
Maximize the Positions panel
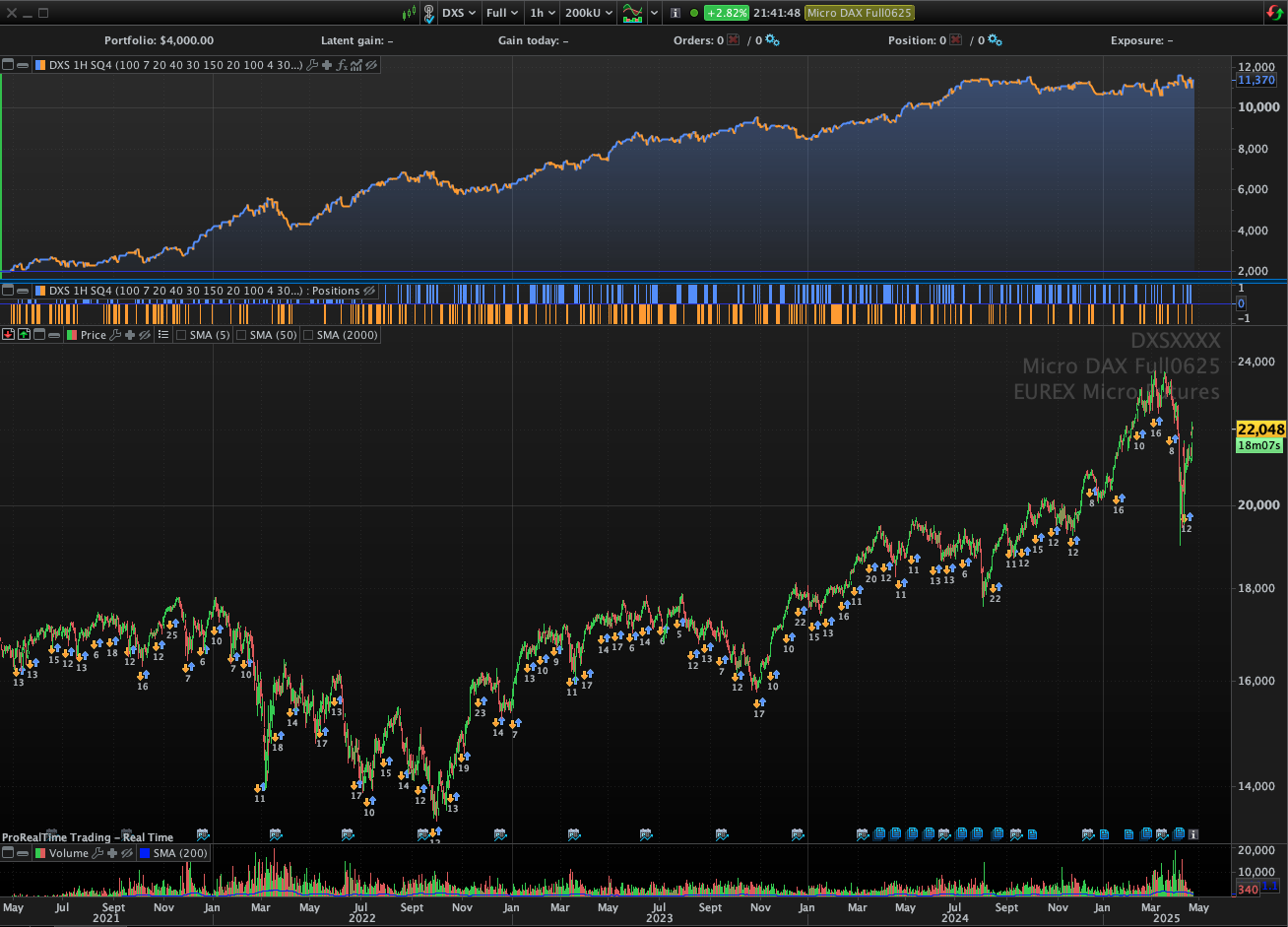[8, 291]
